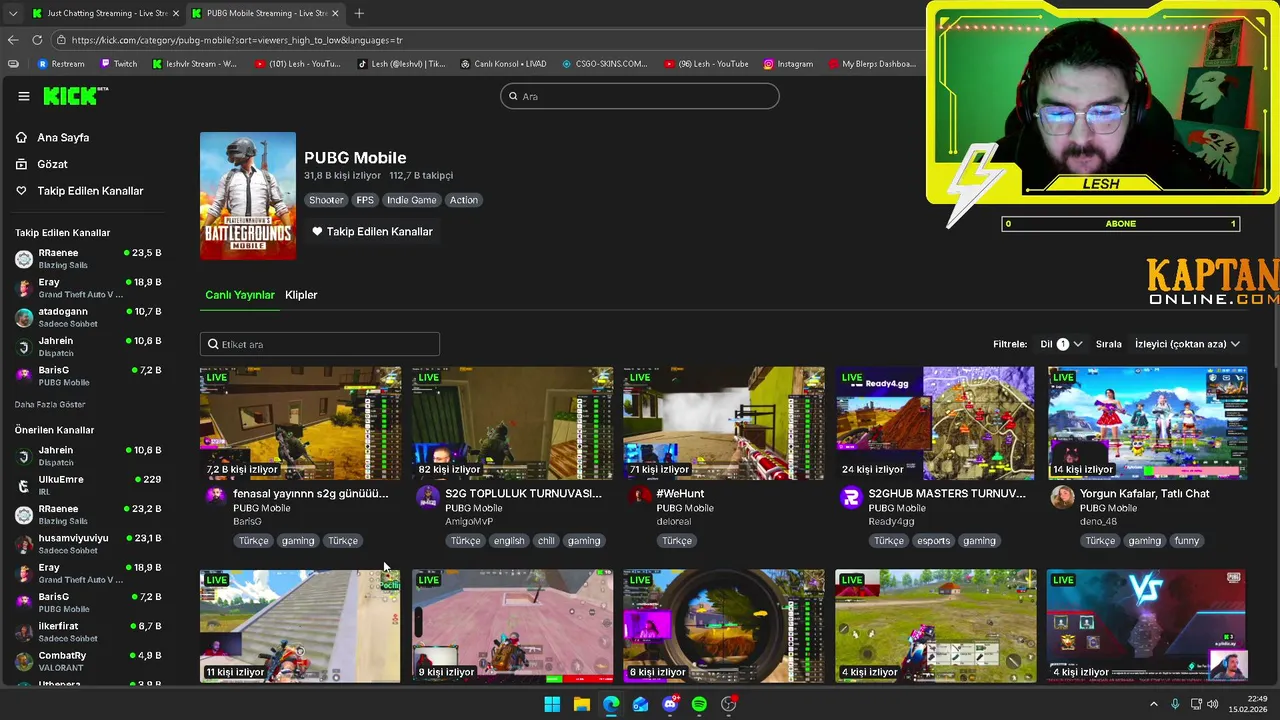1280x720 pixels.
Task: Click Ready4gg streamer avatar
Action: pyautogui.click(x=851, y=497)
